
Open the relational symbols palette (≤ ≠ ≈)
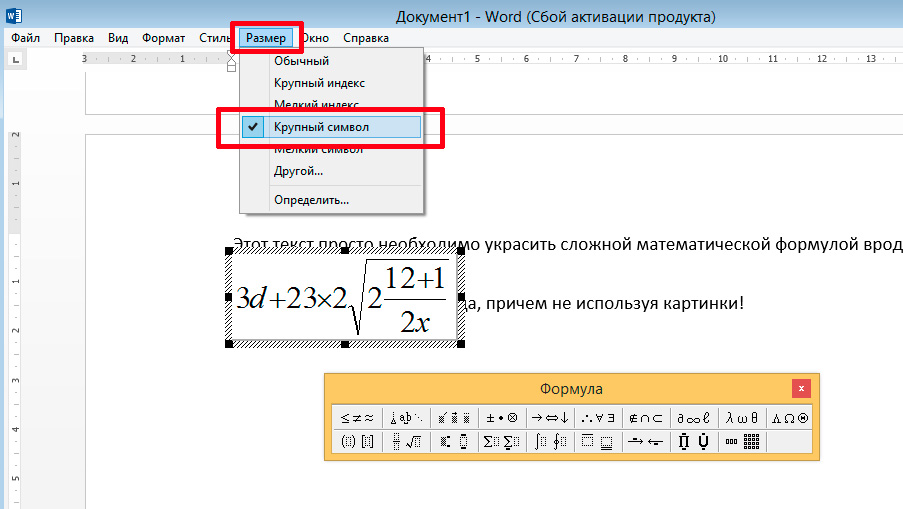(357, 418)
